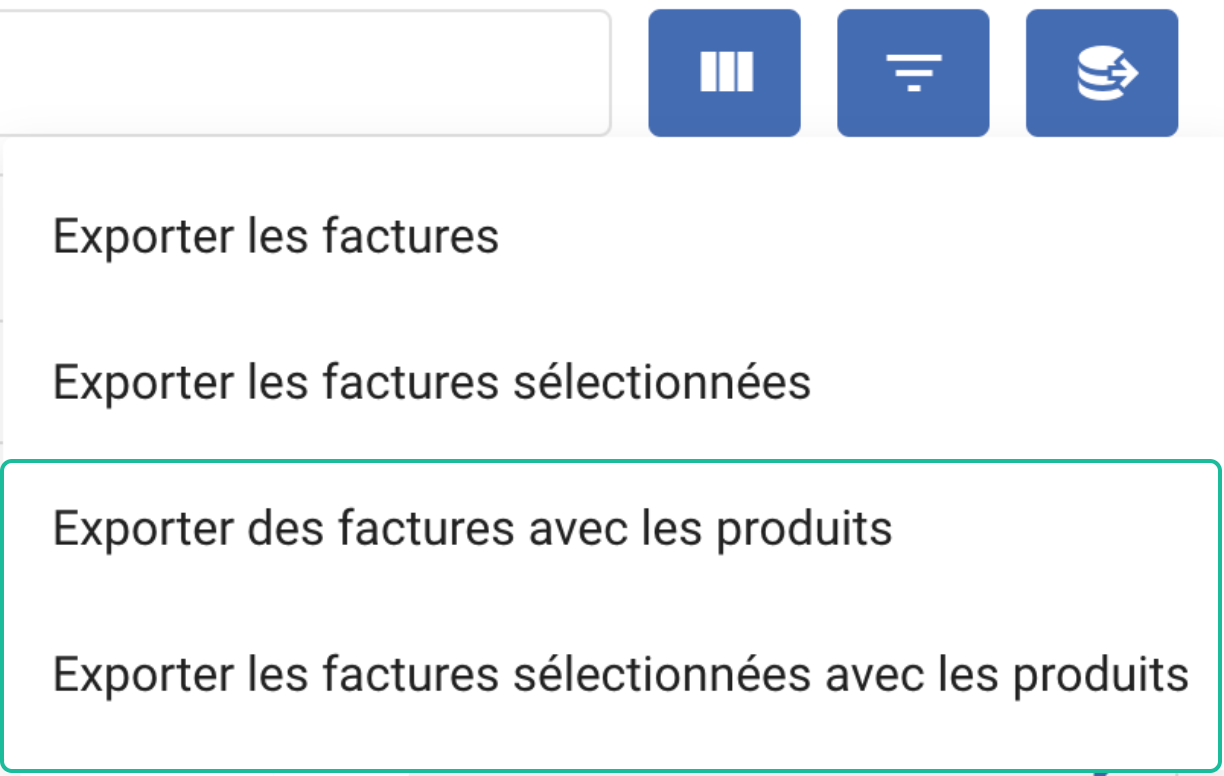Show the filter panel using blue filter button
This screenshot has width=1224, height=776.
(x=913, y=73)
